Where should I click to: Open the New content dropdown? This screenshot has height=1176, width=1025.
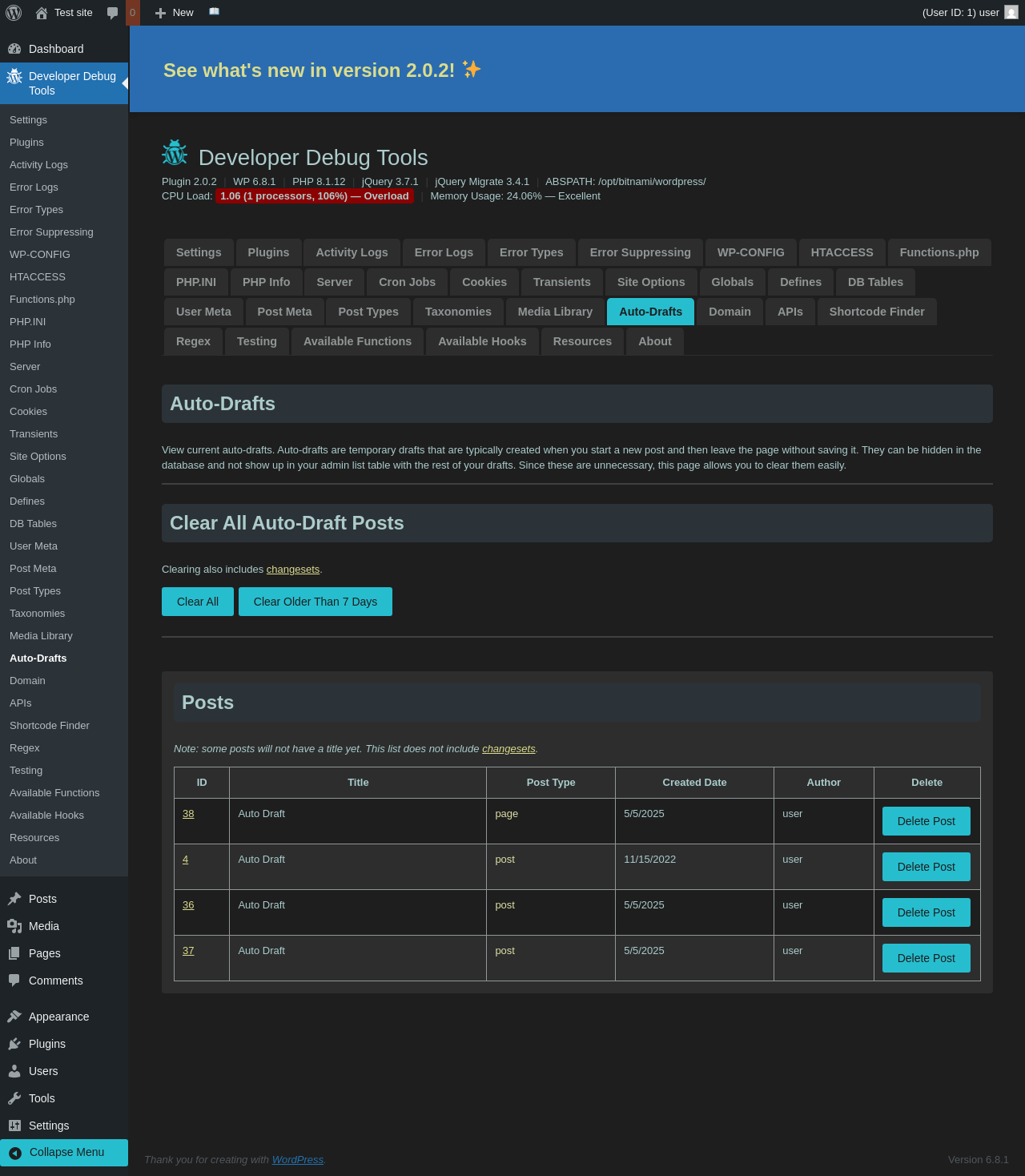coord(175,13)
